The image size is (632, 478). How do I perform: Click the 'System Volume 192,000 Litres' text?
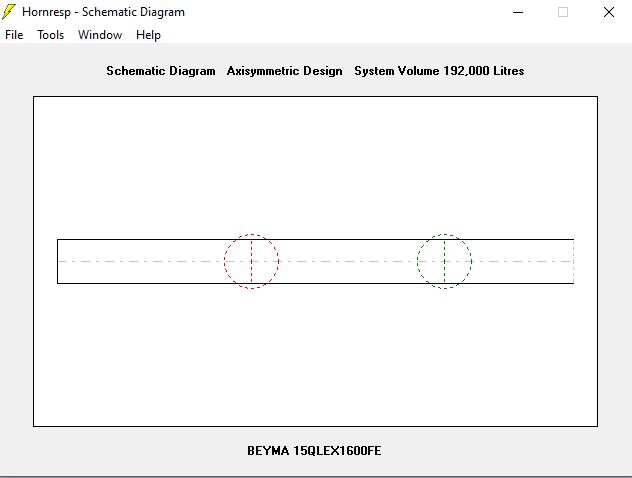(x=439, y=71)
